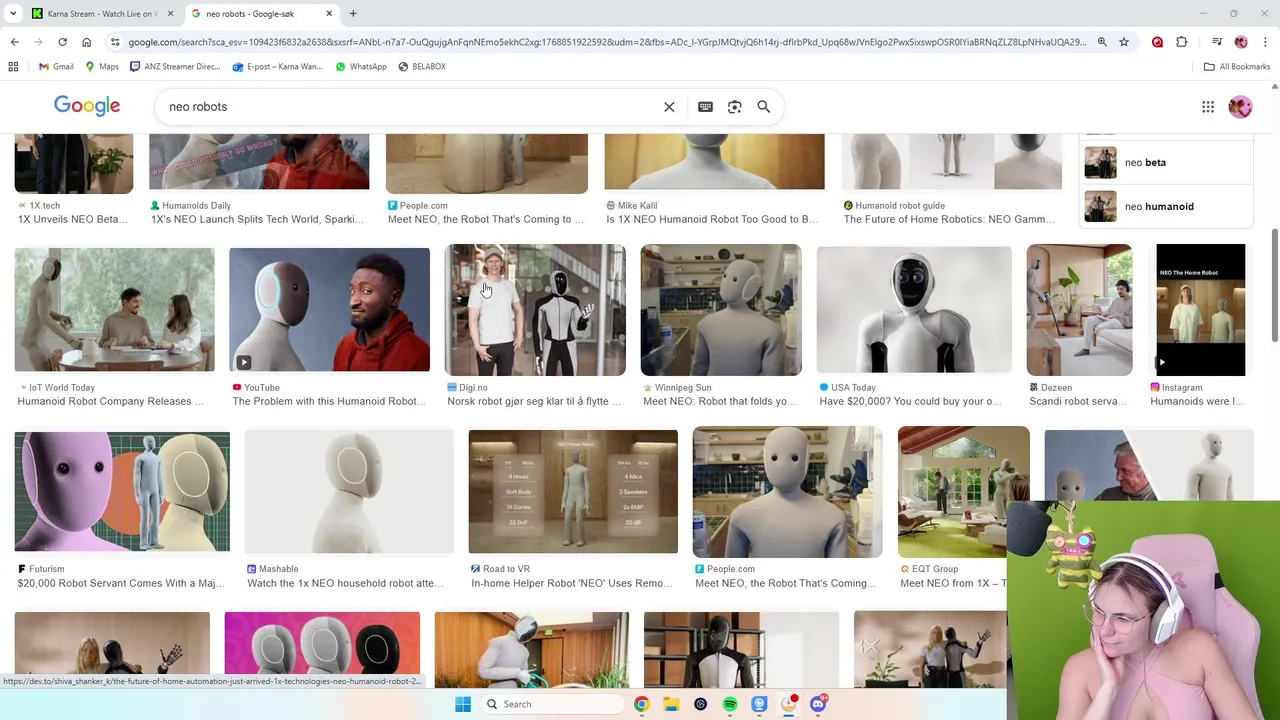1280x720 pixels.
Task: Open the Futurism $20,000 Robot Servant image
Action: [x=122, y=492]
